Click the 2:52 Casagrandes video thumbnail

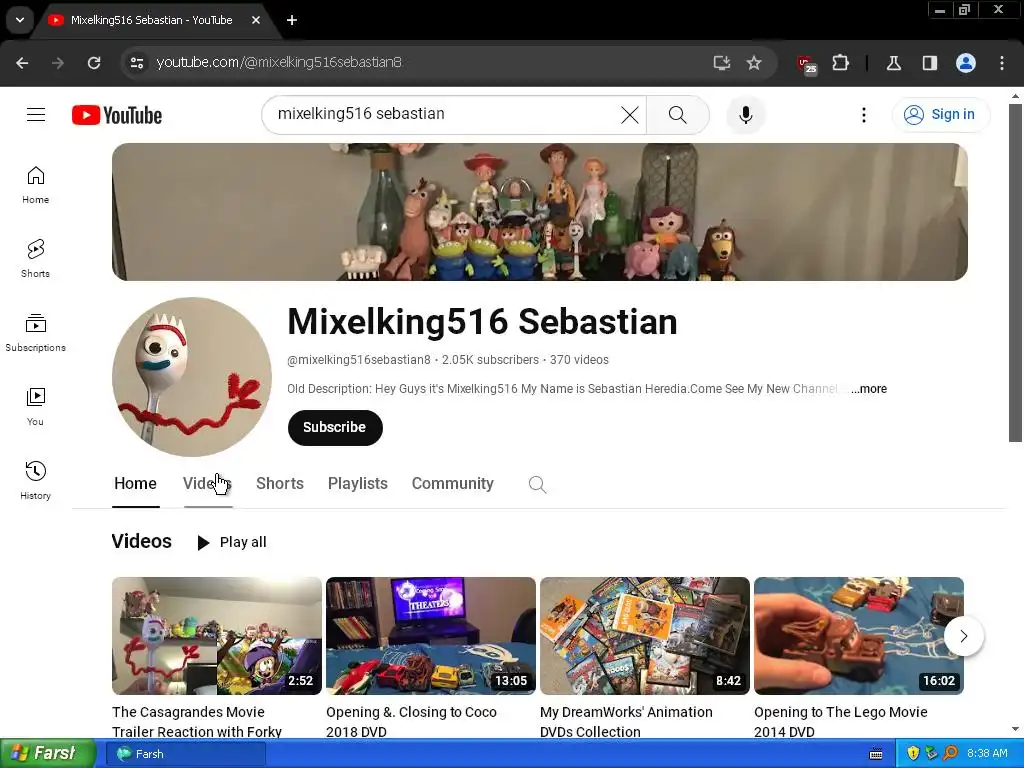point(217,635)
